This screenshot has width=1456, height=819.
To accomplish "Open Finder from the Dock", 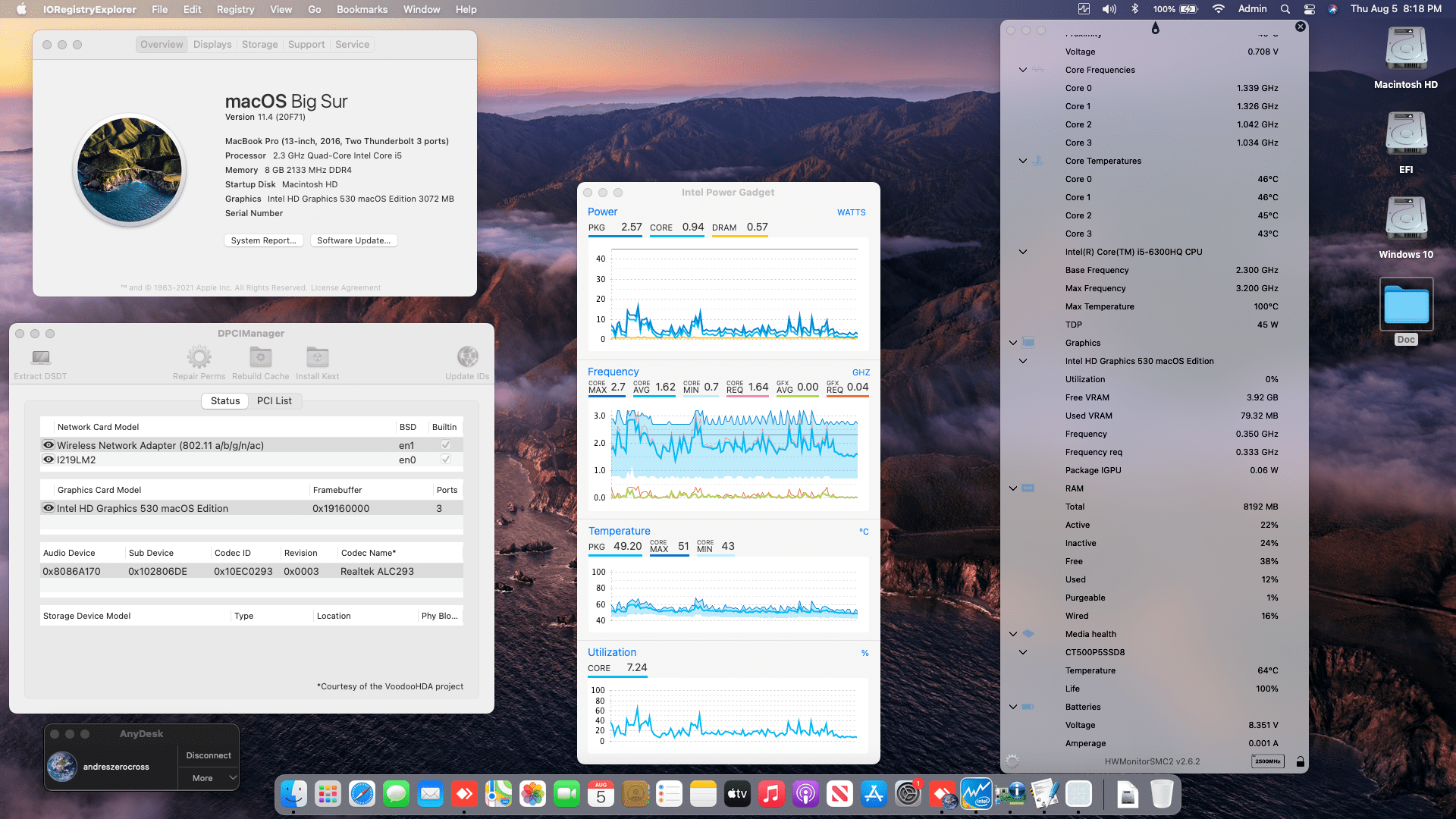I will [293, 794].
